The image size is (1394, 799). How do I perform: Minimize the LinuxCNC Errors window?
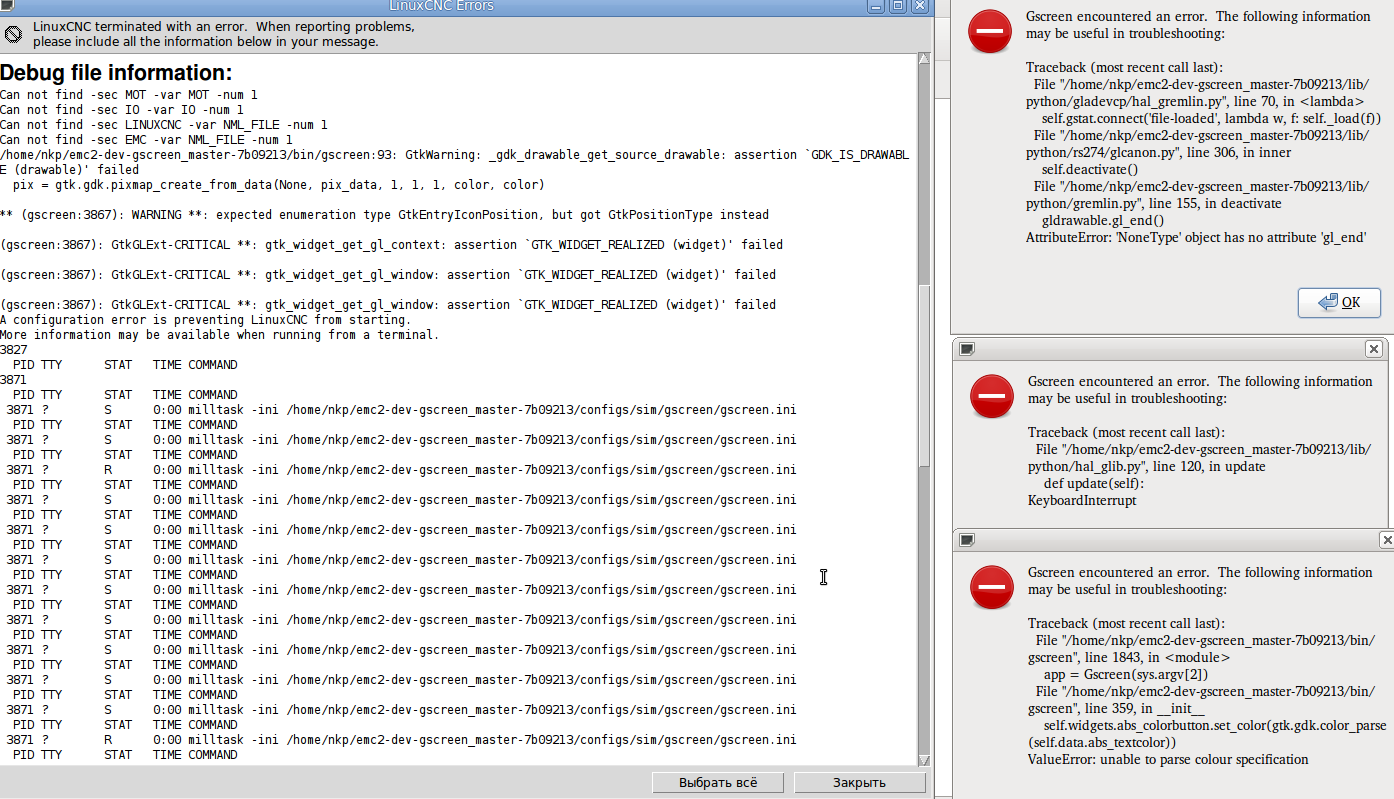(874, 6)
